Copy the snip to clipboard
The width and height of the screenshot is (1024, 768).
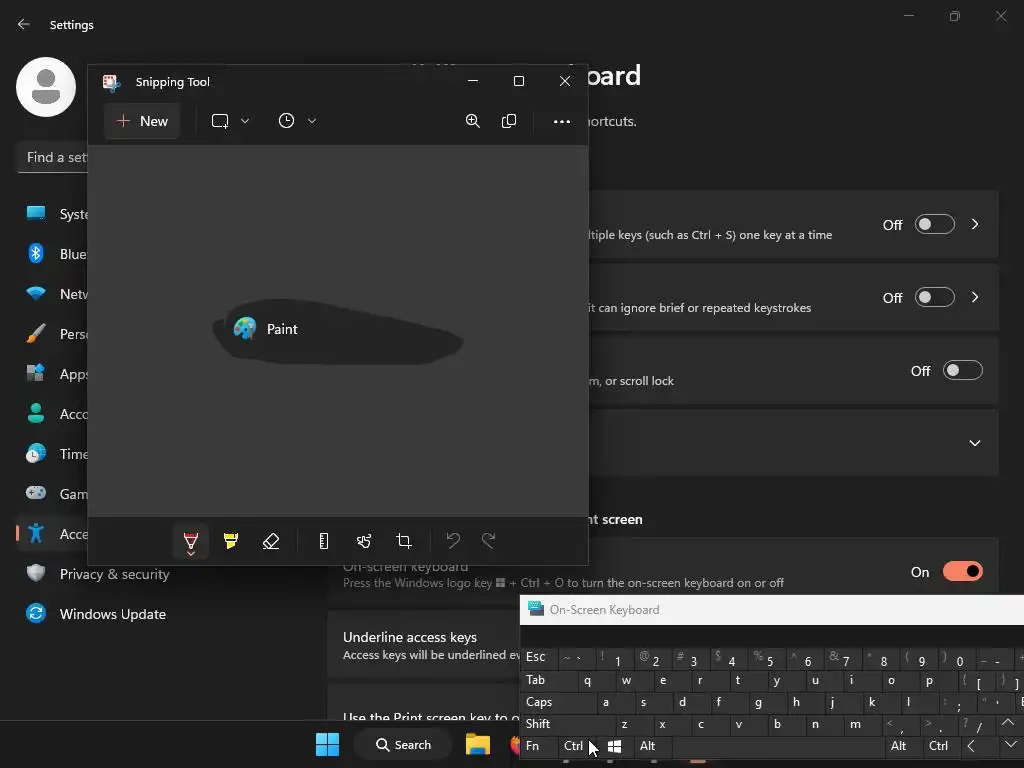click(x=509, y=121)
